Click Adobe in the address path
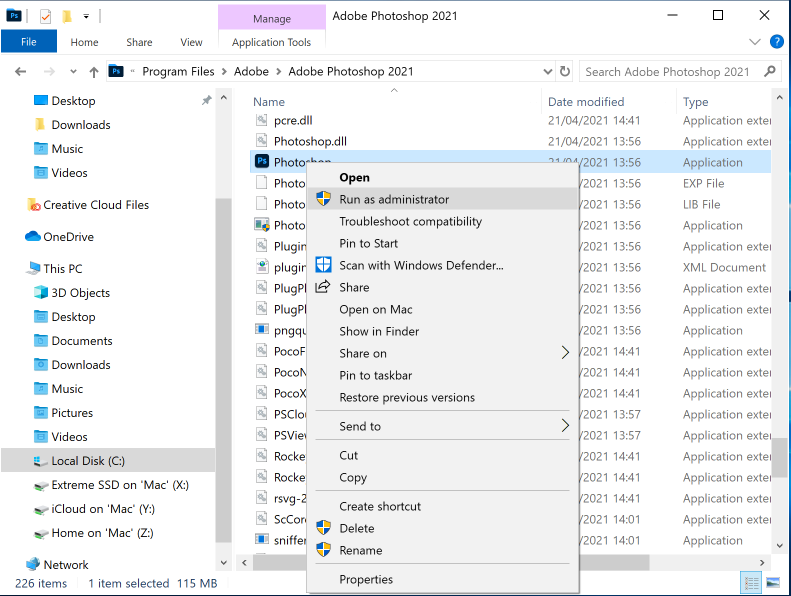 click(251, 72)
